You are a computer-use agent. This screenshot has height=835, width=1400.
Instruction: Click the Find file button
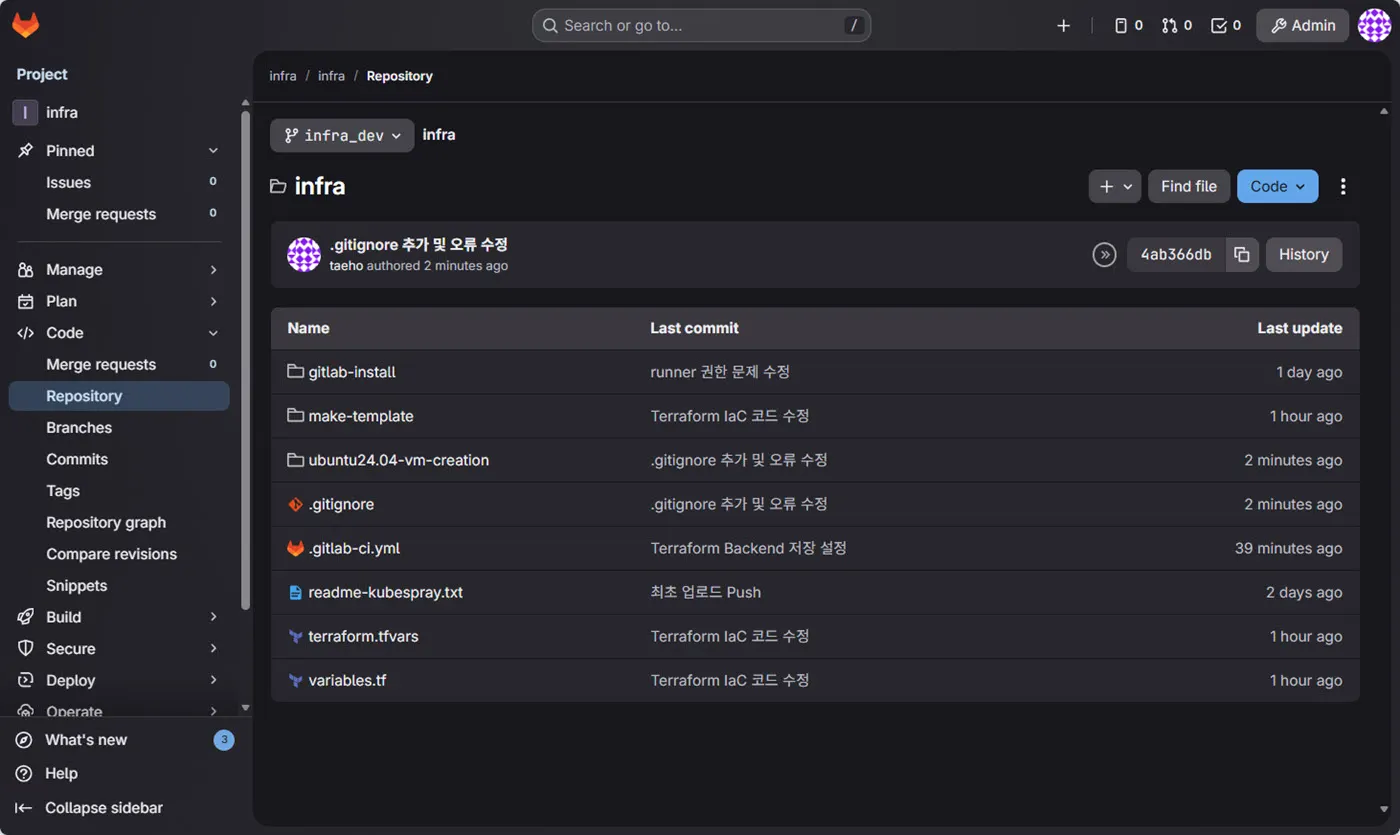[x=1189, y=186]
